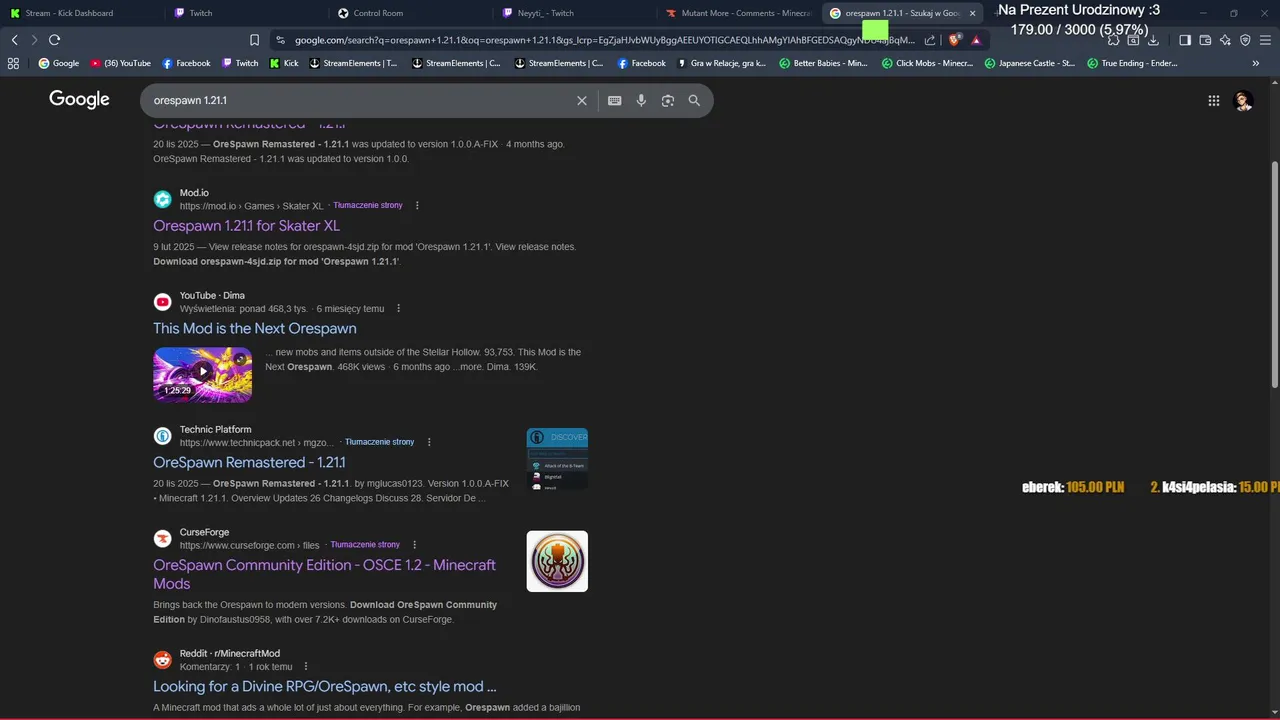Screen dimensions: 1280x720
Task: Switch to the Neyyti_ - Twitch tab
Action: tap(575, 13)
